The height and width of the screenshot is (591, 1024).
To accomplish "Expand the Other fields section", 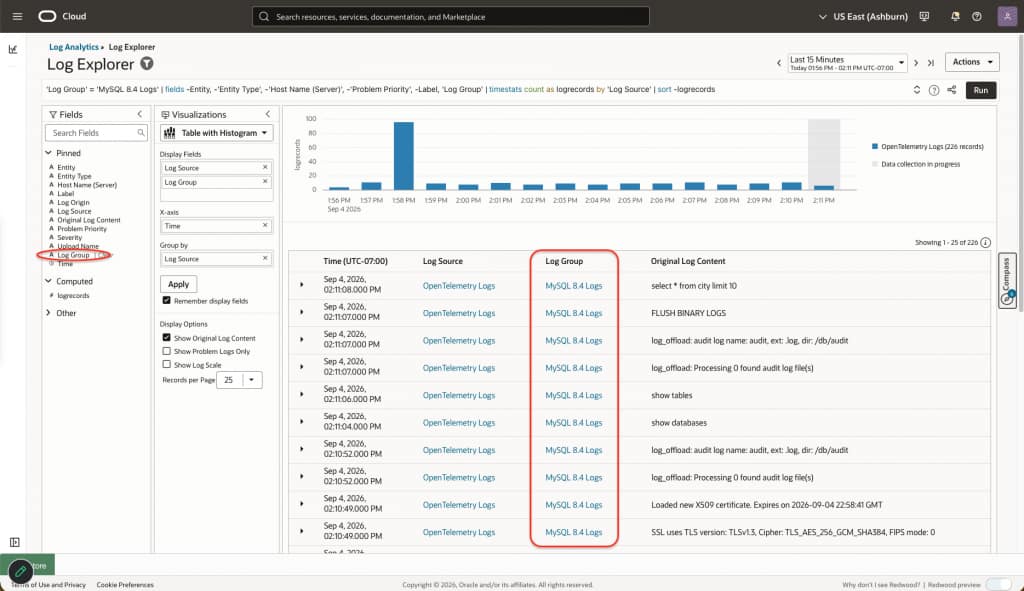I will tap(48, 313).
